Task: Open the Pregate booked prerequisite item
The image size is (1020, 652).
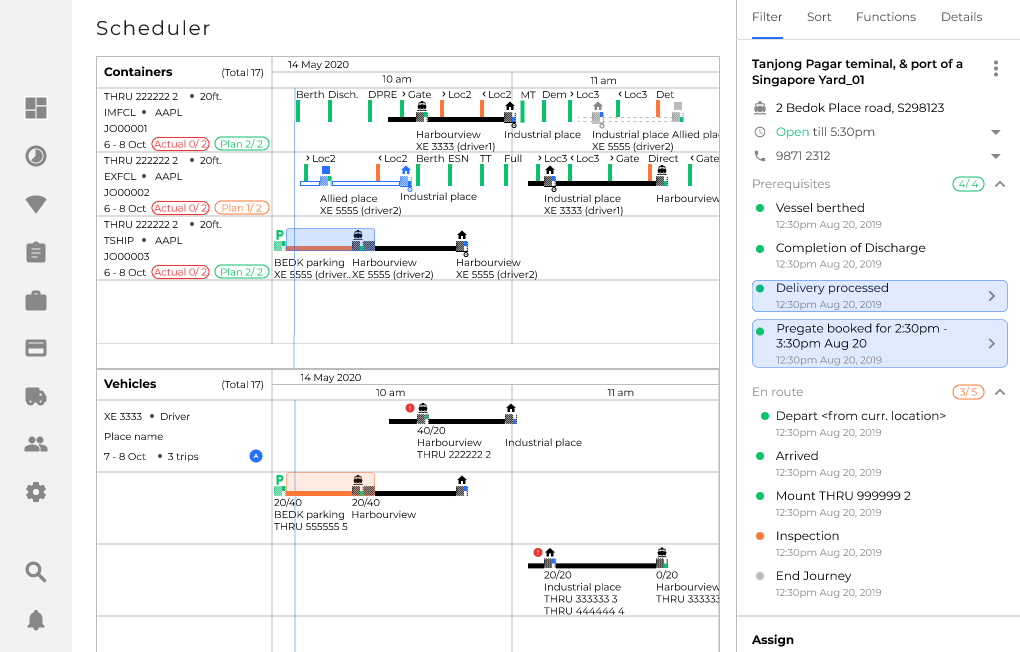Action: 879,344
